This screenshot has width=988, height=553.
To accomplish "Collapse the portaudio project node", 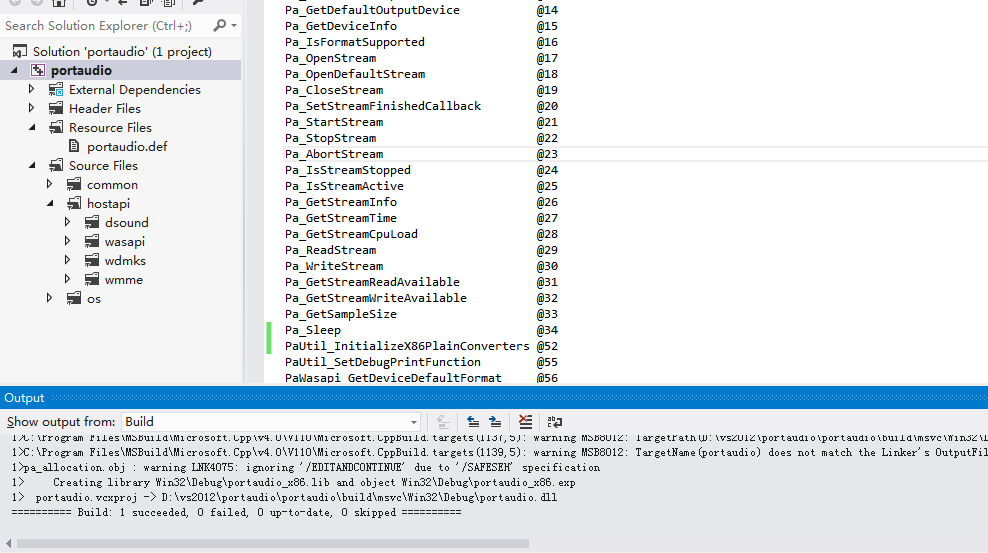I will tap(14, 70).
